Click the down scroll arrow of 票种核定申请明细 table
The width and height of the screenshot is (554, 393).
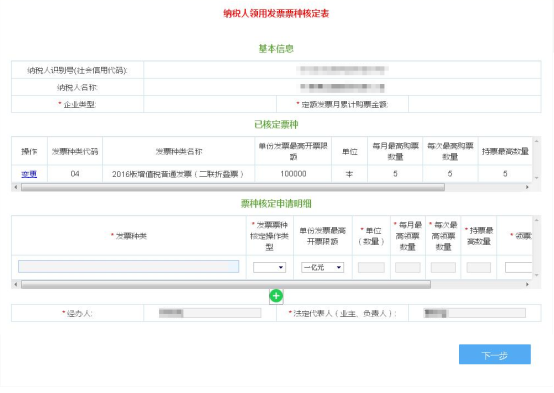coord(536,275)
